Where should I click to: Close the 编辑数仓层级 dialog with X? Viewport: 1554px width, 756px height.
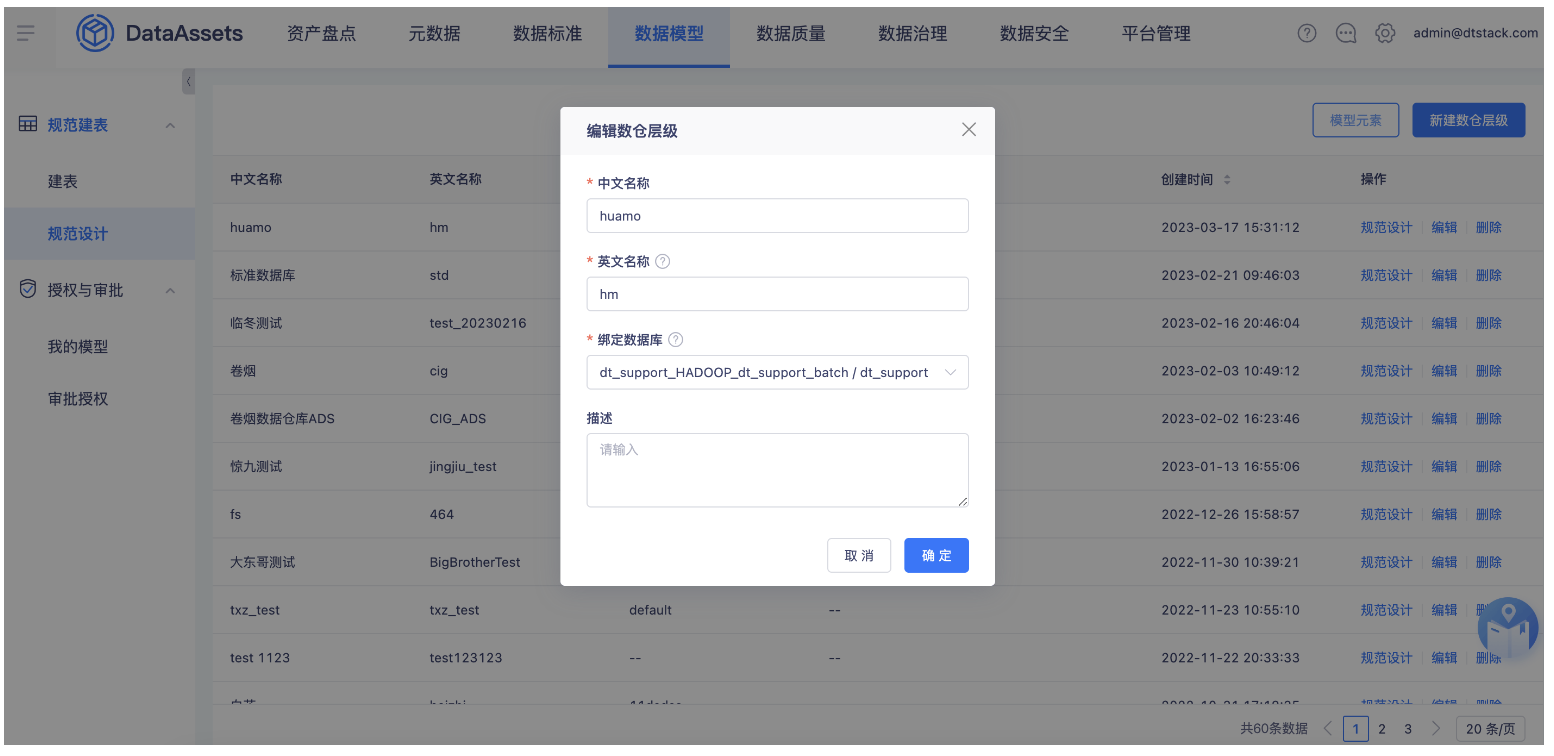point(968,130)
